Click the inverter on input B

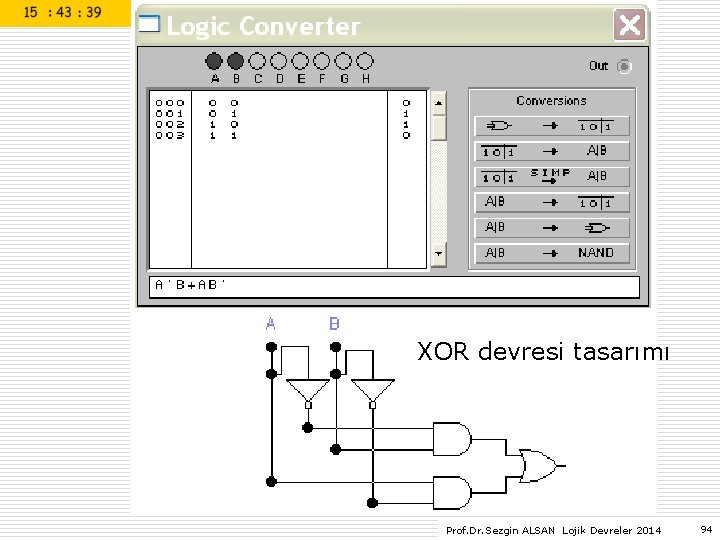click(372, 394)
